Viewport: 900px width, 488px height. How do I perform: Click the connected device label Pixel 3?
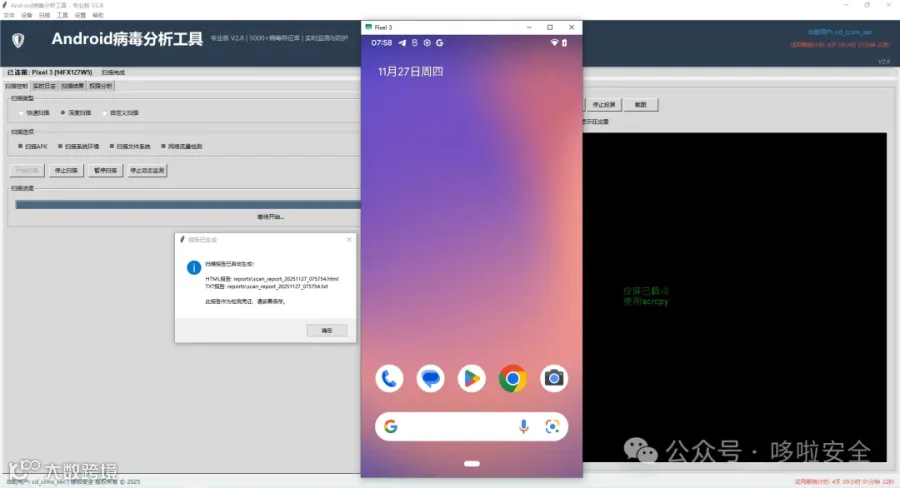(49, 72)
